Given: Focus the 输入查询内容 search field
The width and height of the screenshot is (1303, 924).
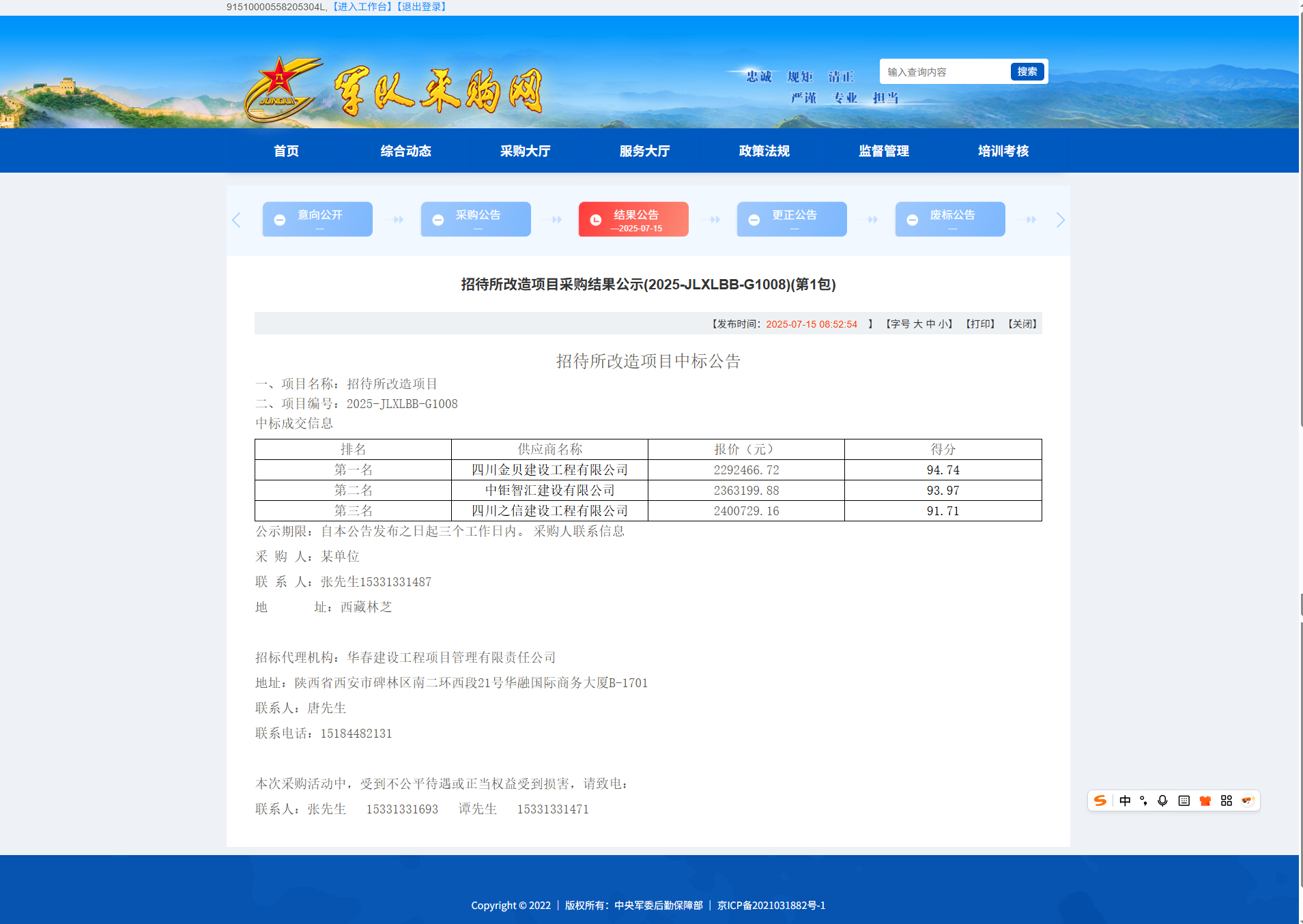Looking at the screenshot, I should 945,72.
